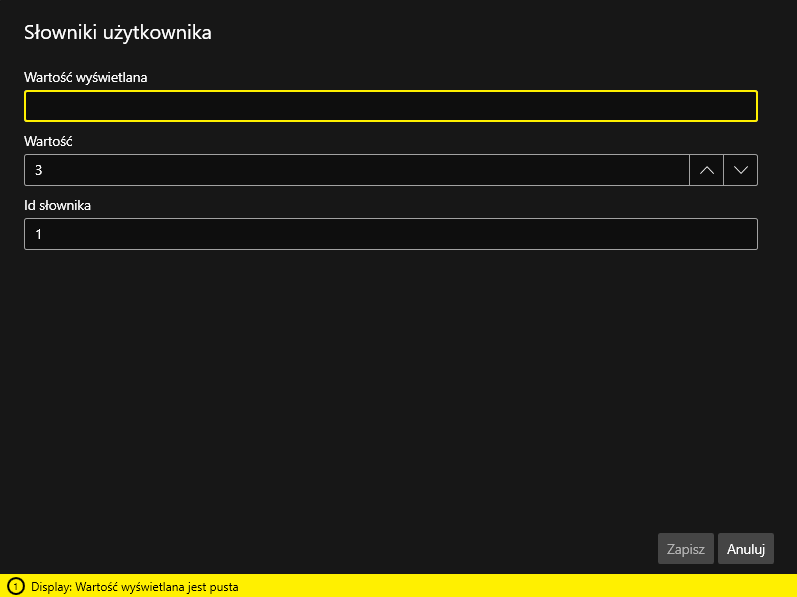The width and height of the screenshot is (797, 597).
Task: Decrement the Wartość value by one
Action: [x=740, y=170]
